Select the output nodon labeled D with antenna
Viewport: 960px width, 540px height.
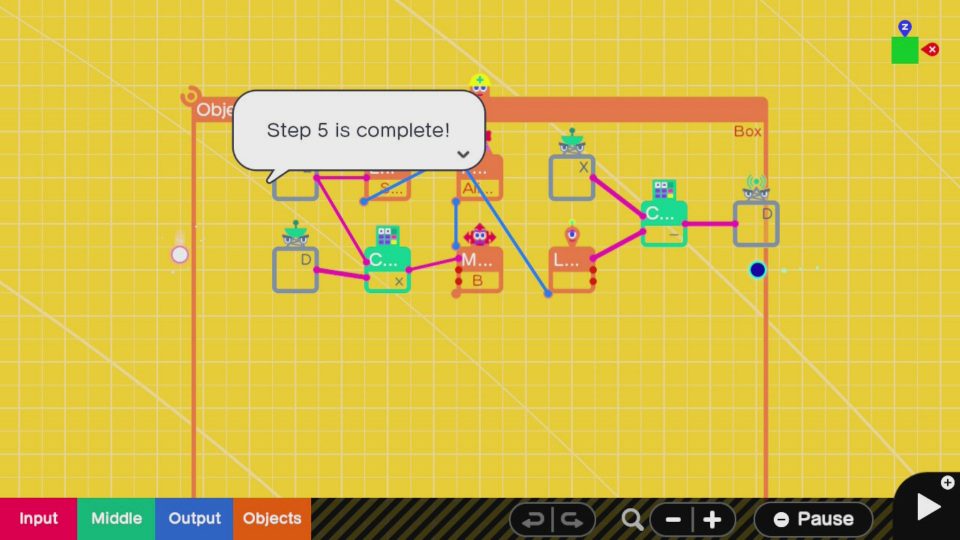point(757,223)
